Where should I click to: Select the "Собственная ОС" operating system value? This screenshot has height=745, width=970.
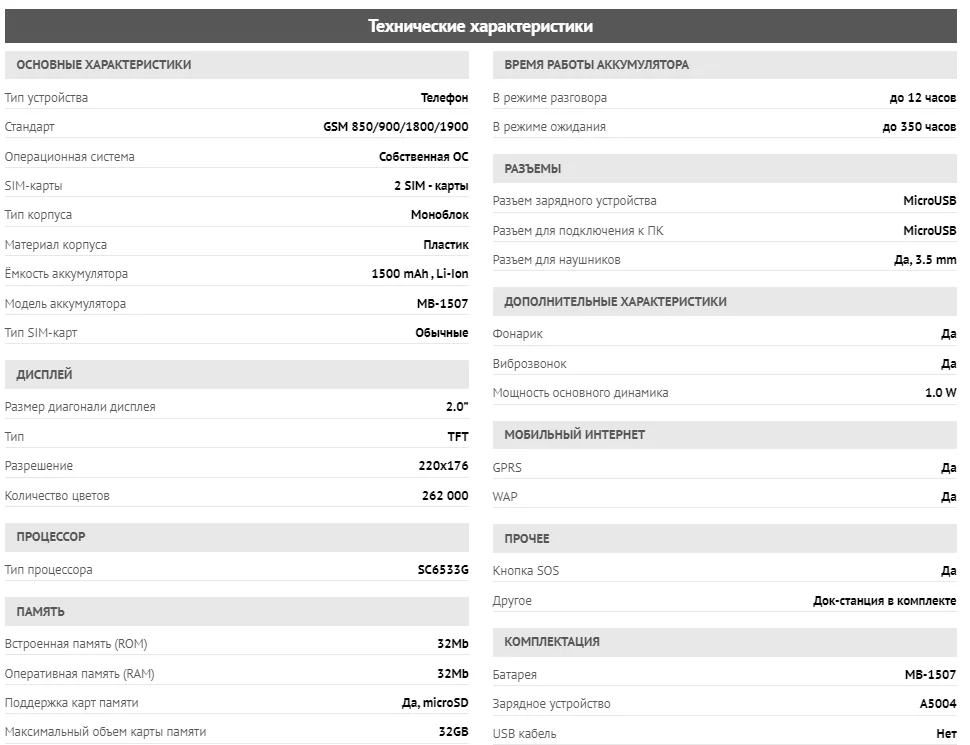(x=424, y=157)
